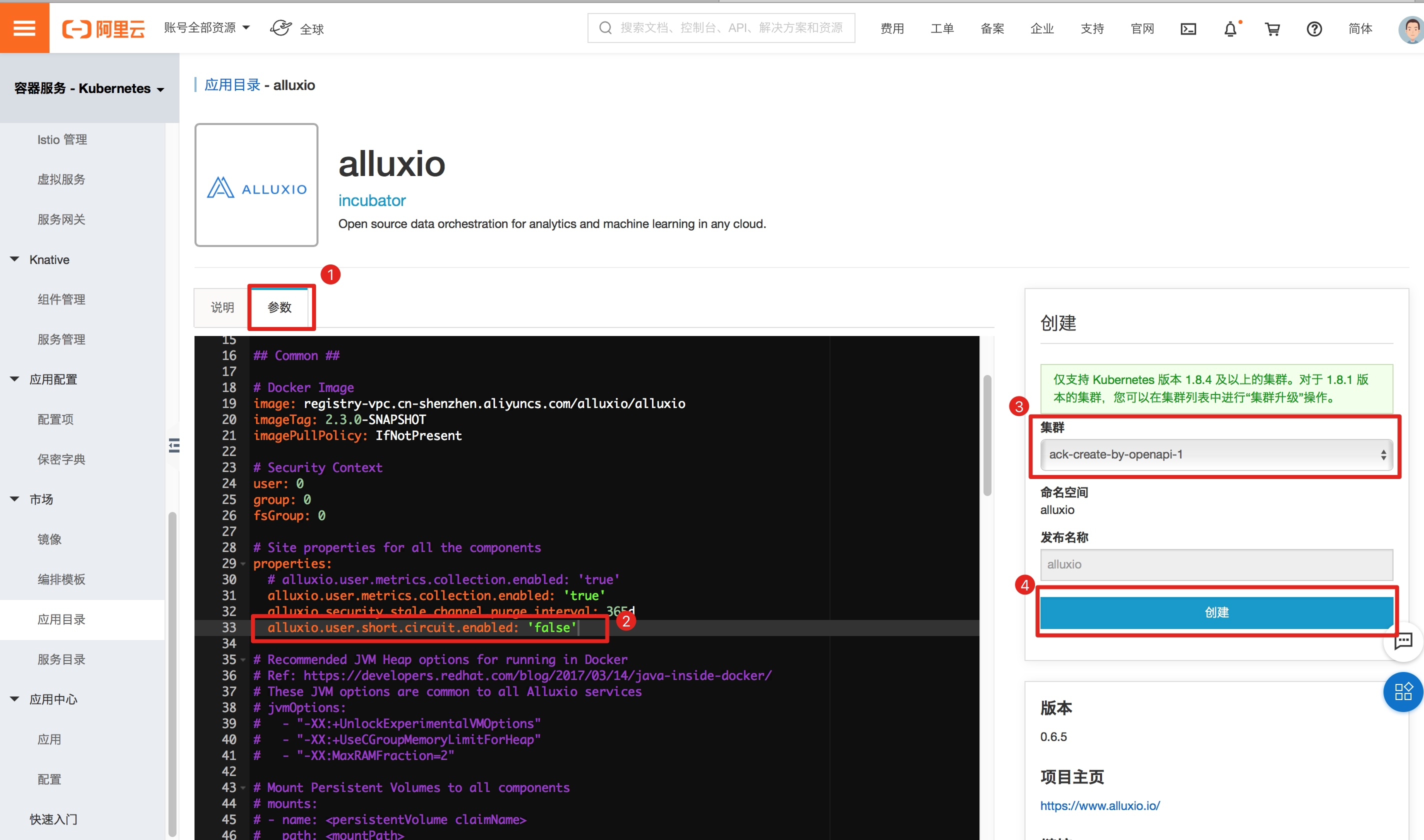Collapse the 应用中心 sidebar group
The image size is (1424, 840).
[14, 699]
